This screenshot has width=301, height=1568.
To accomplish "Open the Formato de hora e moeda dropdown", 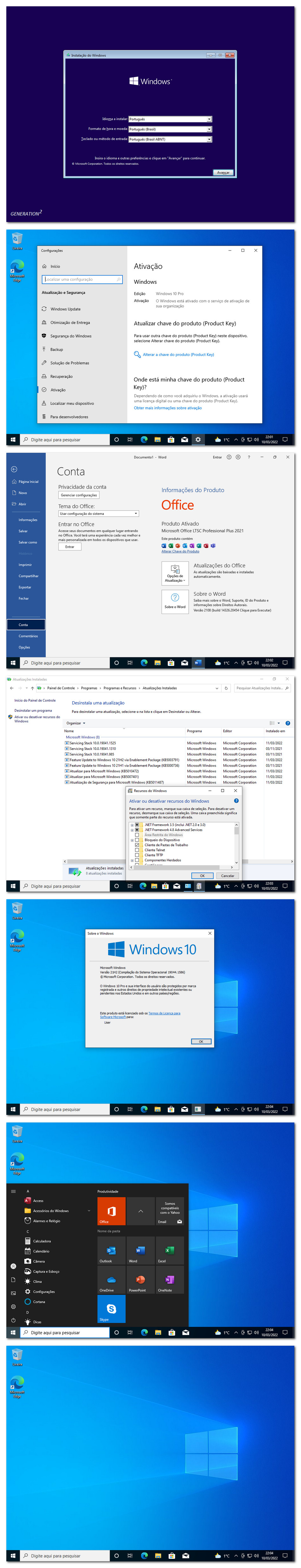I will [170, 129].
